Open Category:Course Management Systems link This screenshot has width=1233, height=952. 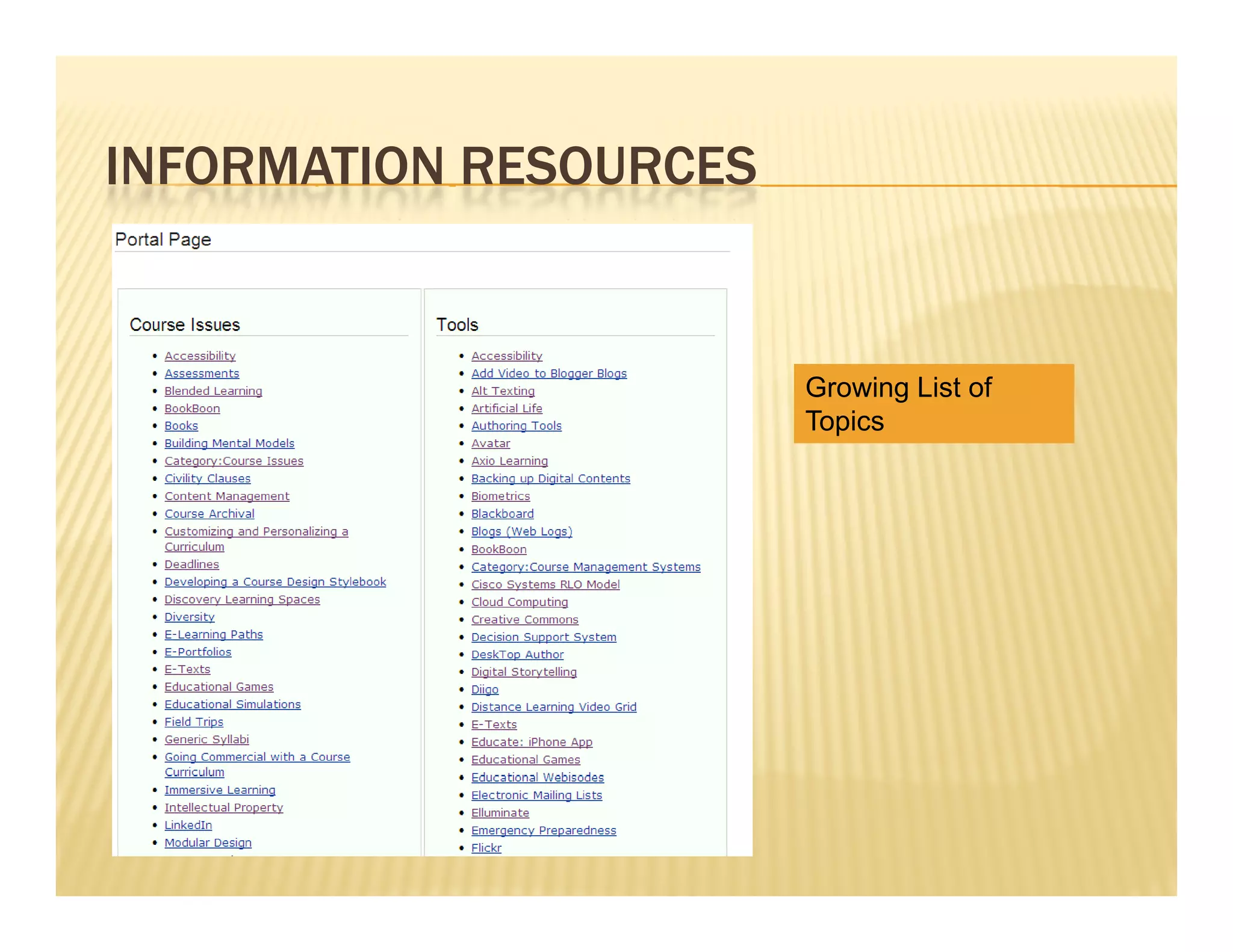click(586, 567)
